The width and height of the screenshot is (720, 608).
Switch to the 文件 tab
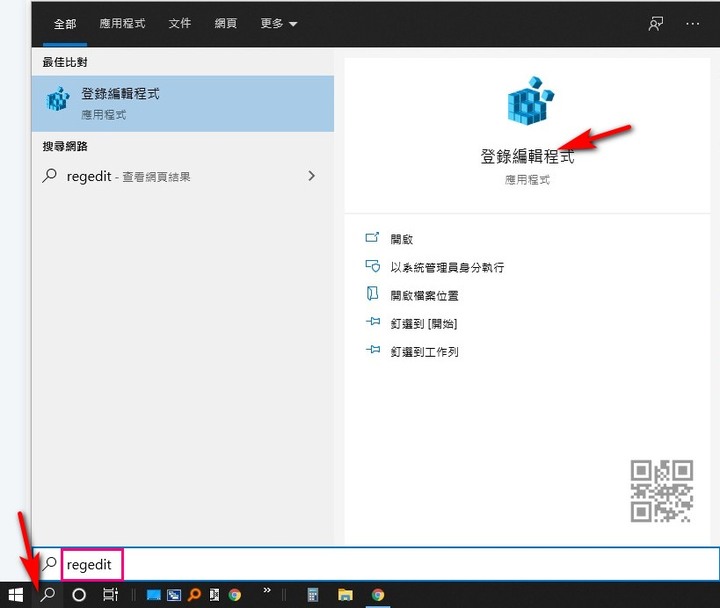[180, 23]
